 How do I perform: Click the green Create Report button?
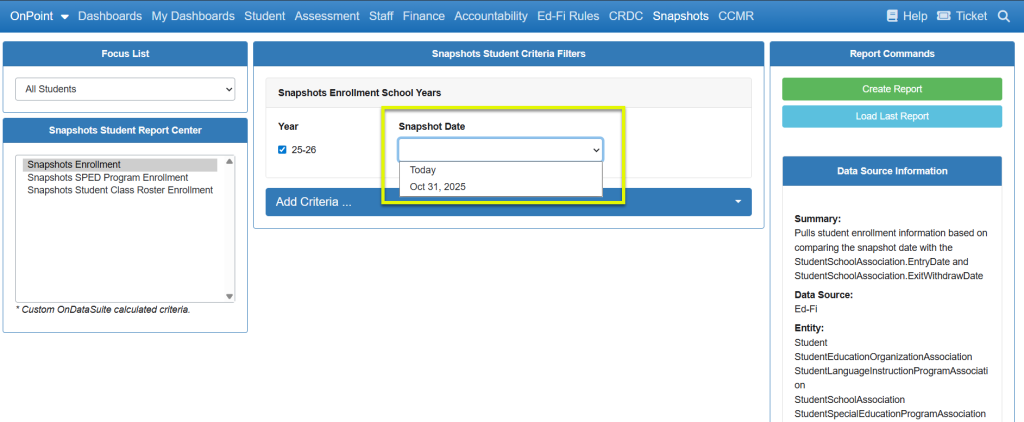pos(891,89)
